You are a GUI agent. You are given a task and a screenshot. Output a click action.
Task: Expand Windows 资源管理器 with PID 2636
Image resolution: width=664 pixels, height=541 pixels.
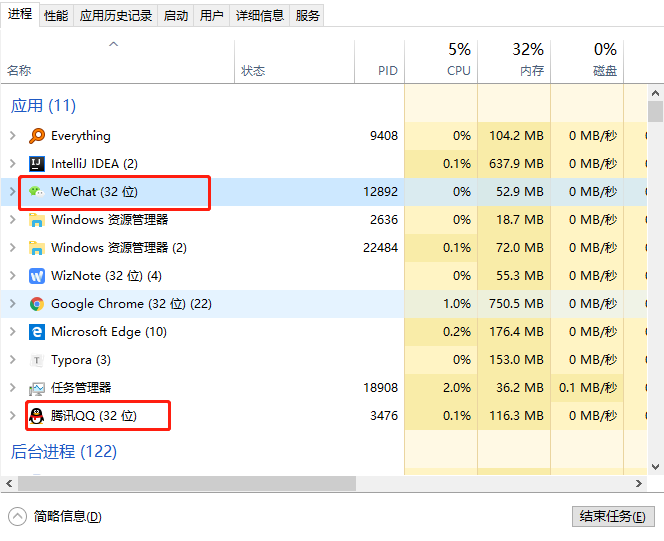(13, 219)
